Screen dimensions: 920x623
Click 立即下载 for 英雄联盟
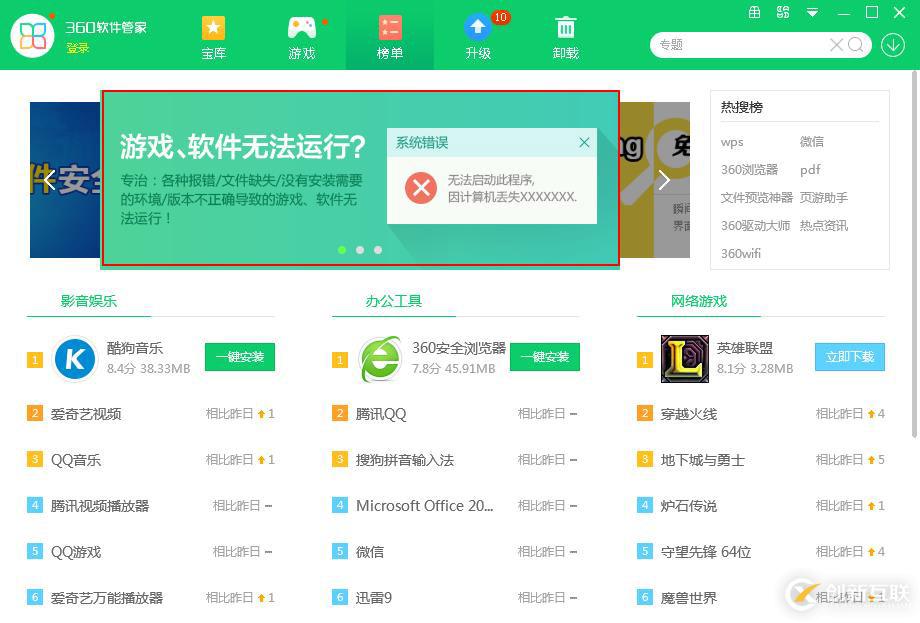tap(849, 357)
